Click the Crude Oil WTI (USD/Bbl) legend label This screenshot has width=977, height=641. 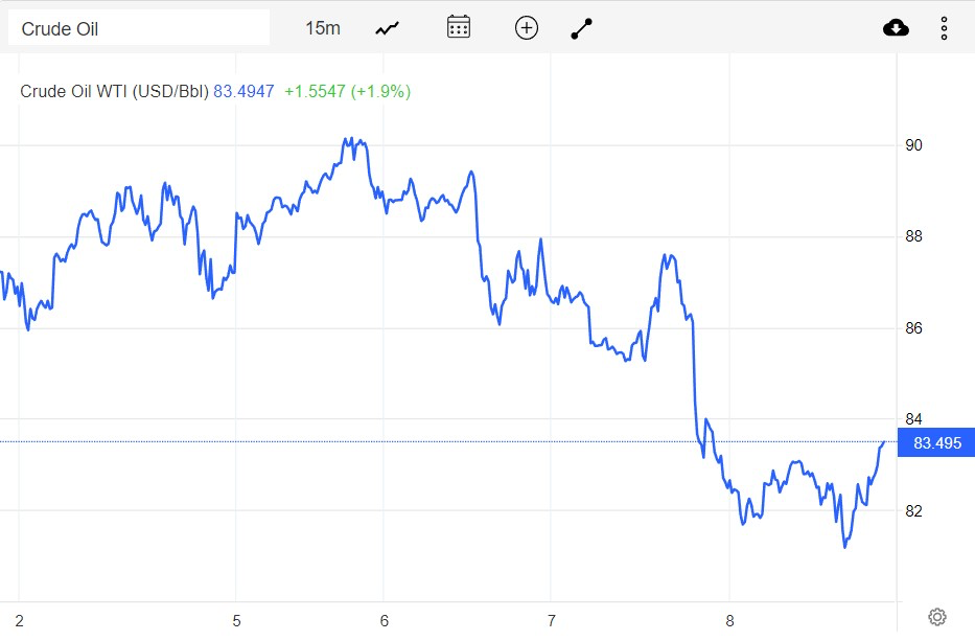tap(114, 91)
